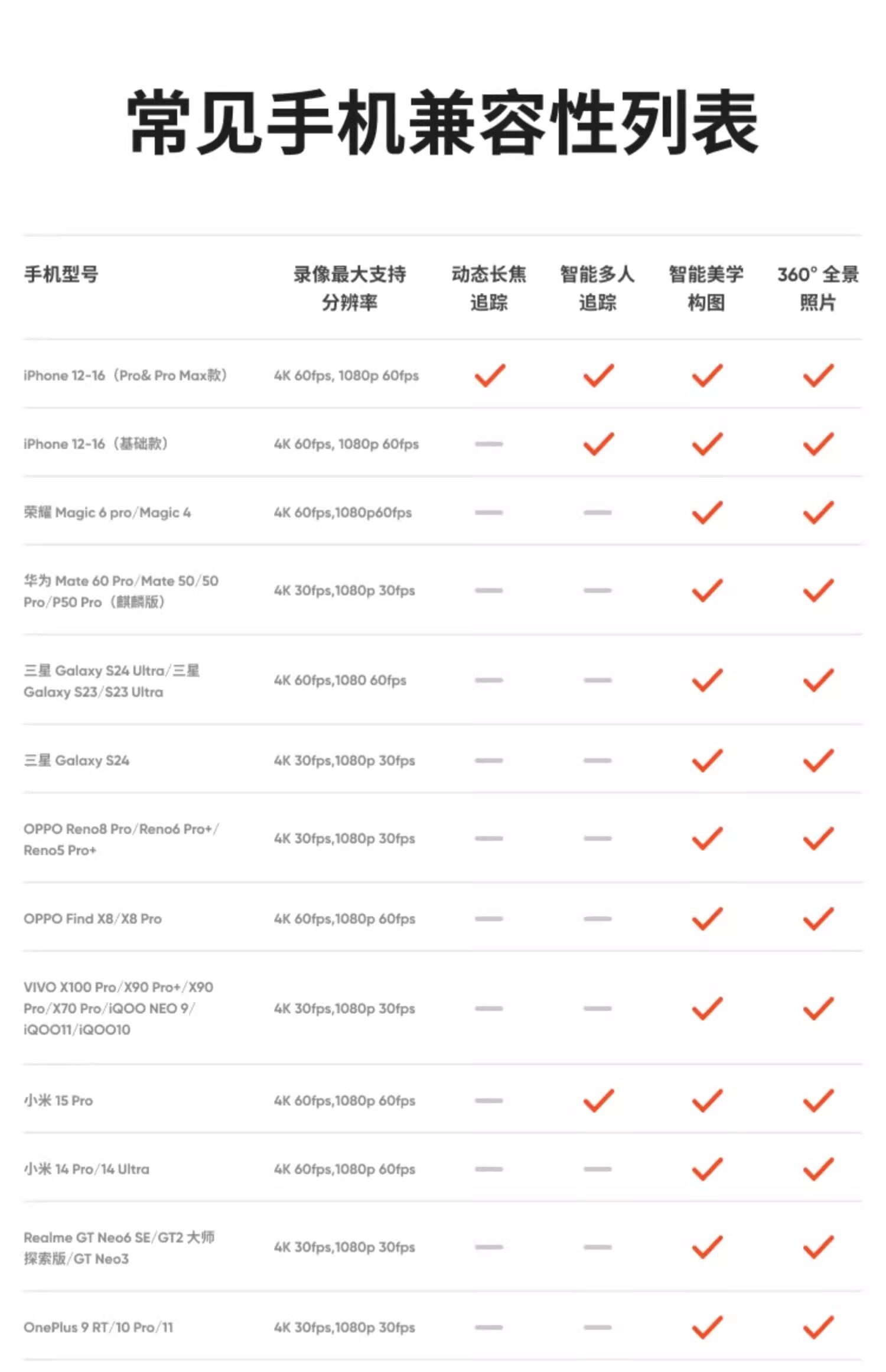Image resolution: width=886 pixels, height=1372 pixels.
Task: Click the 360° 全景照片 column header
Action: pos(818,288)
